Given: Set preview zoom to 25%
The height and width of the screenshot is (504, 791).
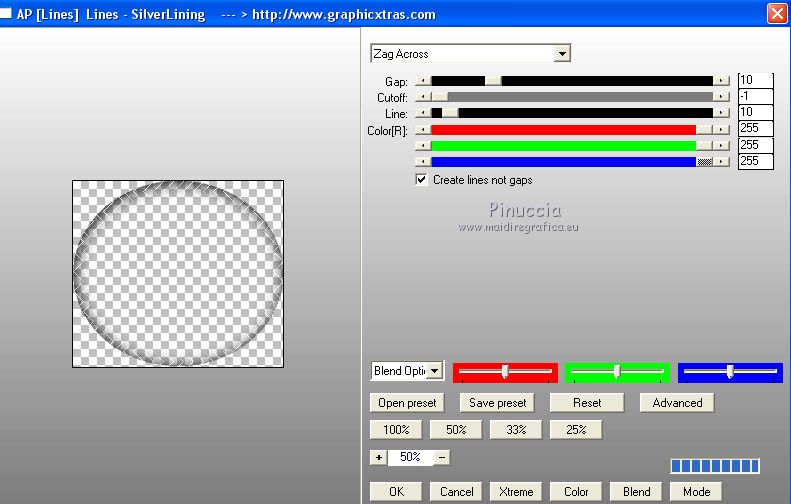Looking at the screenshot, I should click(576, 430).
